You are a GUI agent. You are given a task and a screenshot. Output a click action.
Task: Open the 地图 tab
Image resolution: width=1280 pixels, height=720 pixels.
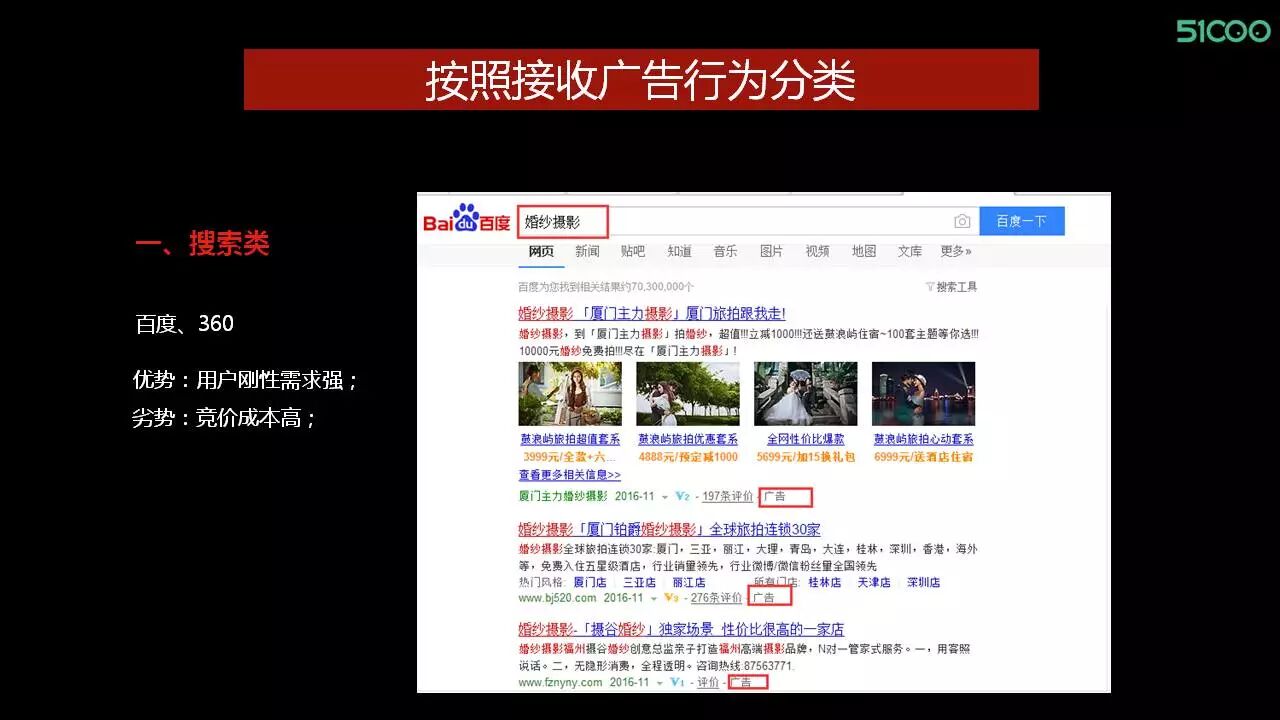pyautogui.click(x=863, y=251)
